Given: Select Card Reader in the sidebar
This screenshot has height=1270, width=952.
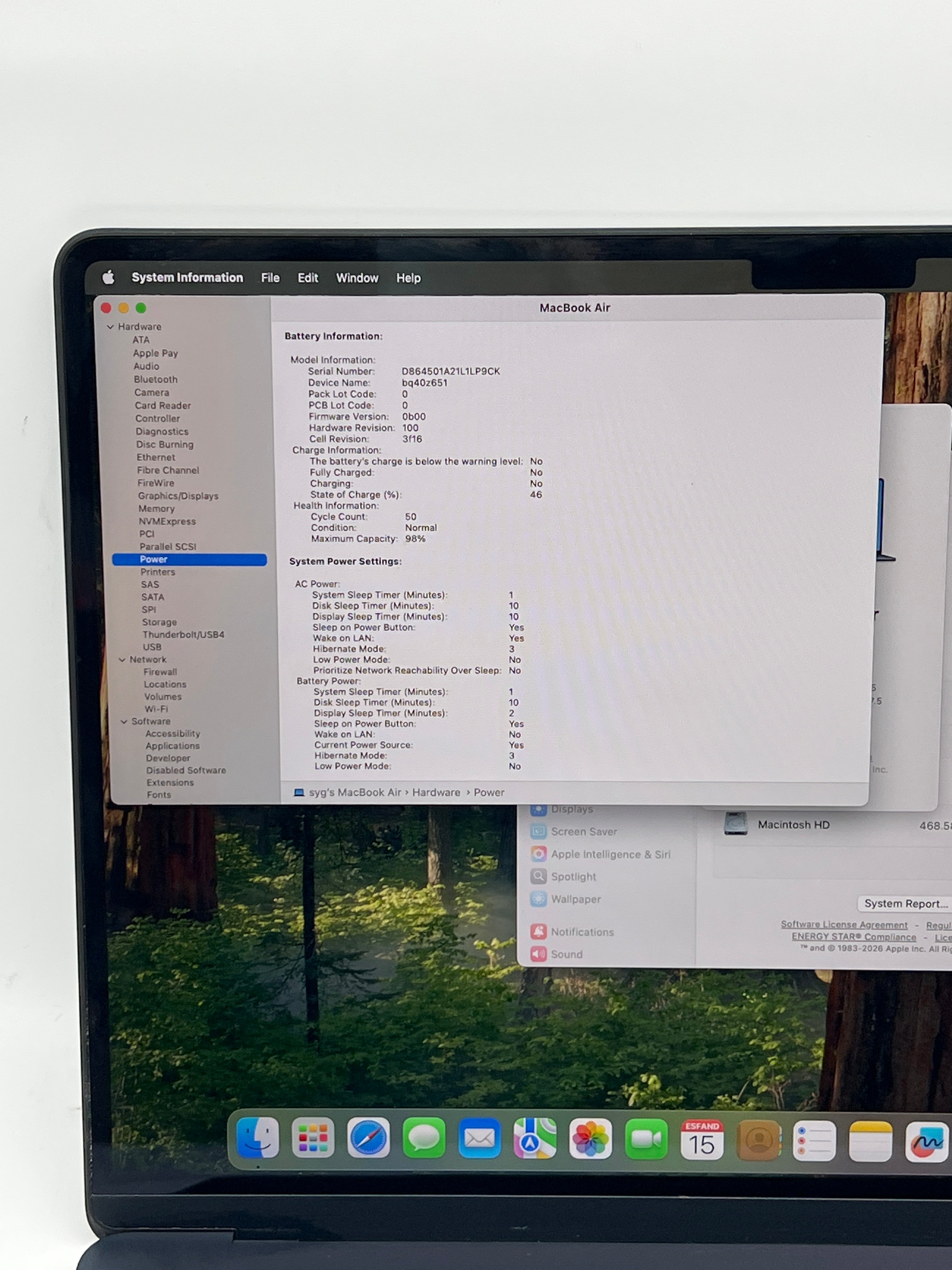Looking at the screenshot, I should click(x=163, y=405).
